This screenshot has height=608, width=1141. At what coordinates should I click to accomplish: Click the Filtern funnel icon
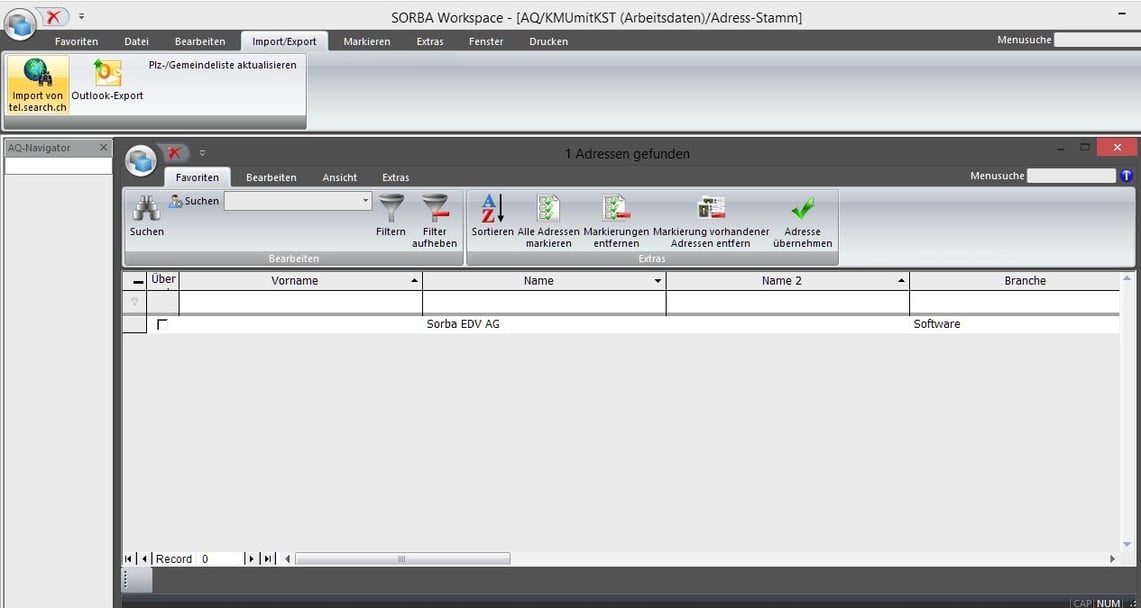point(391,208)
